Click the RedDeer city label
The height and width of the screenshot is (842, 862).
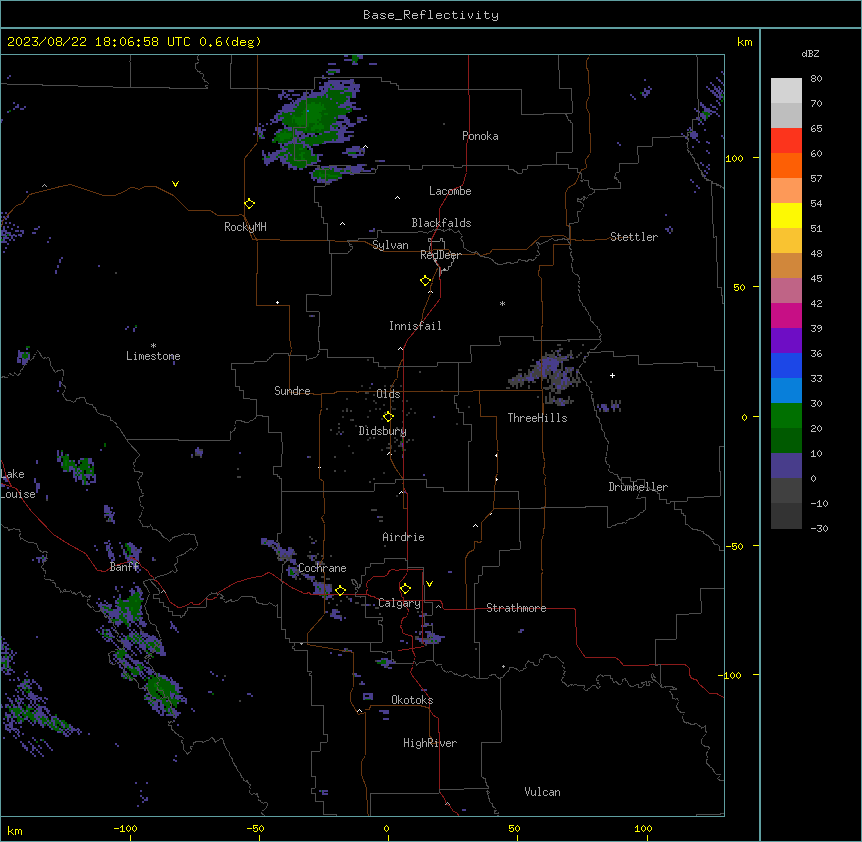(x=440, y=255)
